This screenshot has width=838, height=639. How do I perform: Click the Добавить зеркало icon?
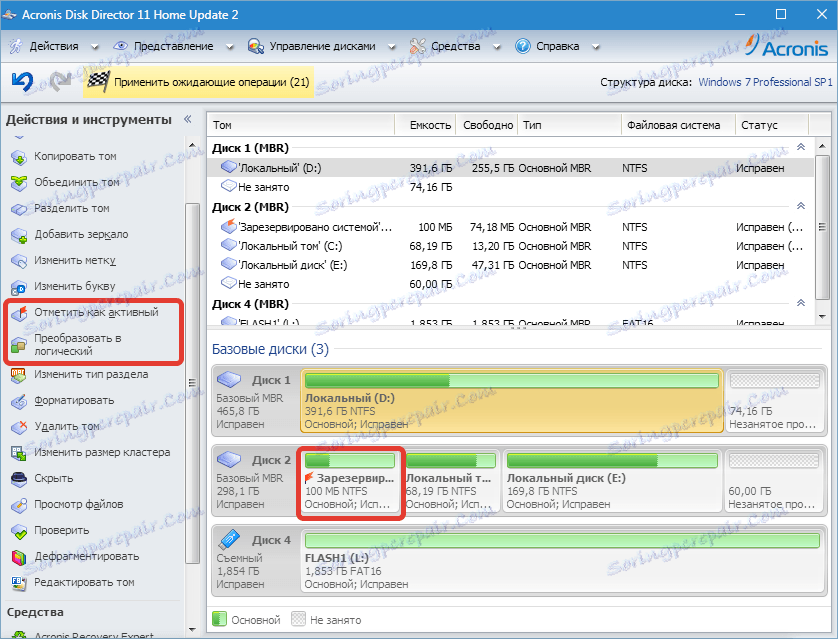(19, 235)
